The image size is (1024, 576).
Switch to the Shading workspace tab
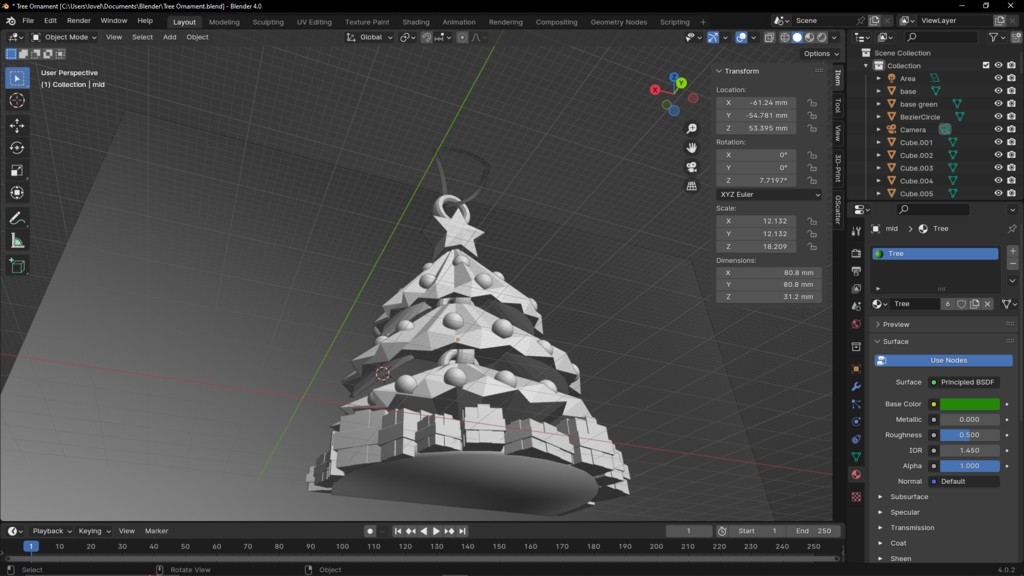click(x=414, y=20)
